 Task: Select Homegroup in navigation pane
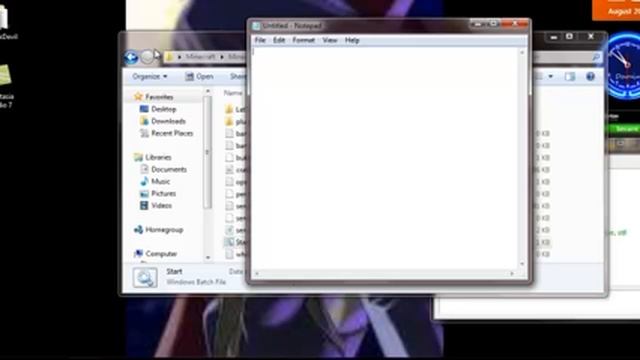pos(164,230)
